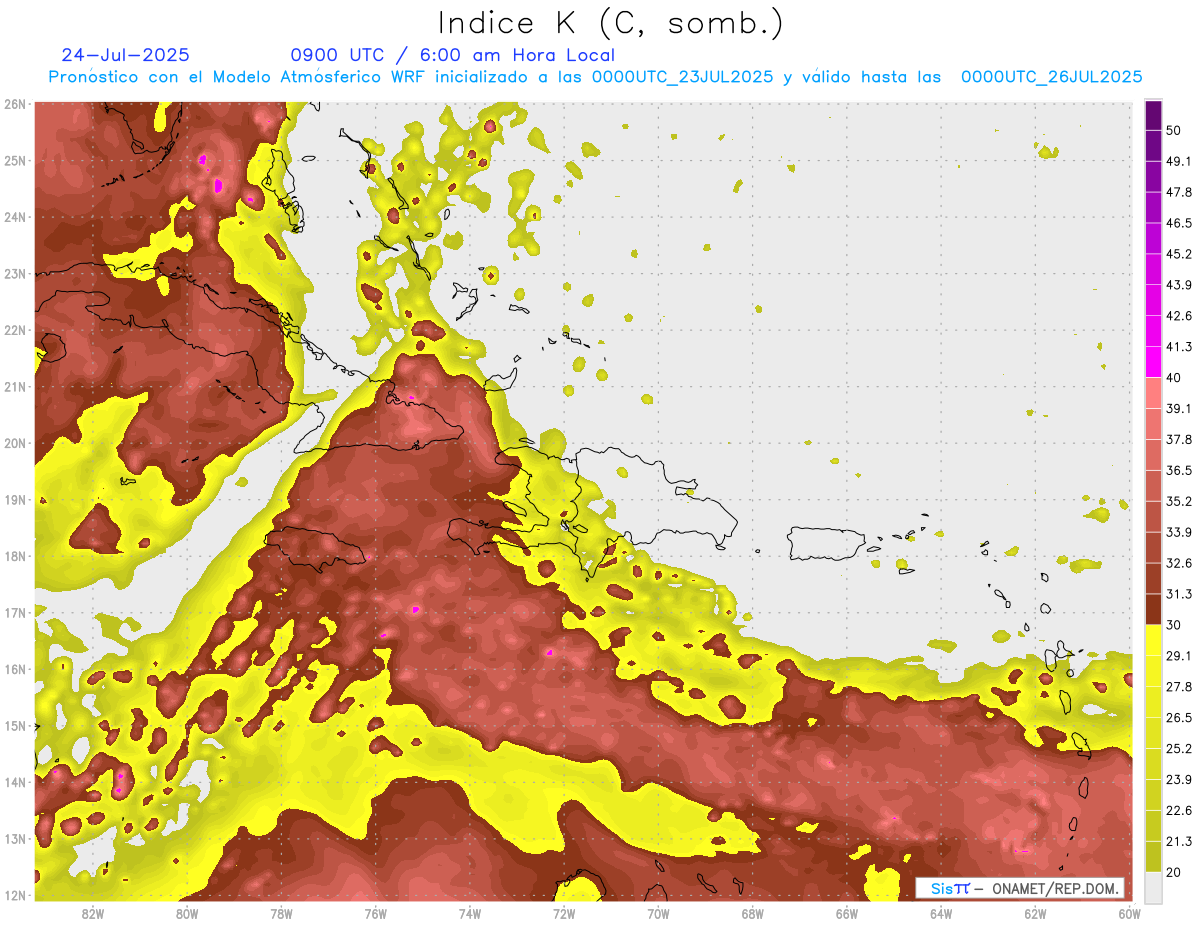Click the latitude label '17N'
Image resolution: width=1200 pixels, height=927 pixels.
[15, 613]
